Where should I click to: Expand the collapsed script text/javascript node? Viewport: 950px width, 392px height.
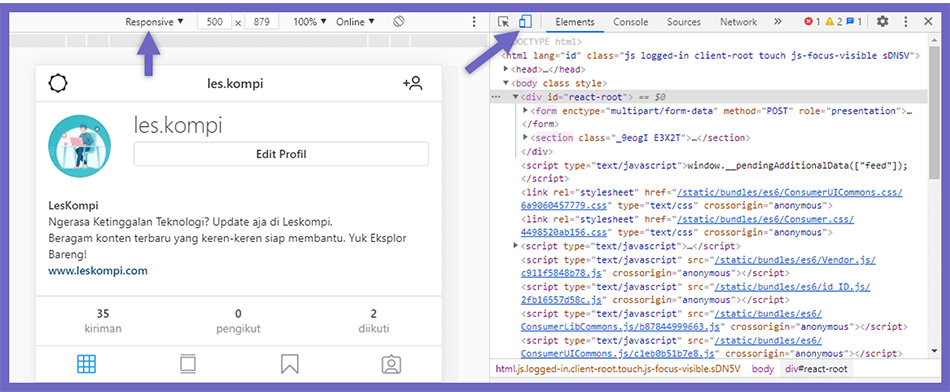(x=516, y=245)
